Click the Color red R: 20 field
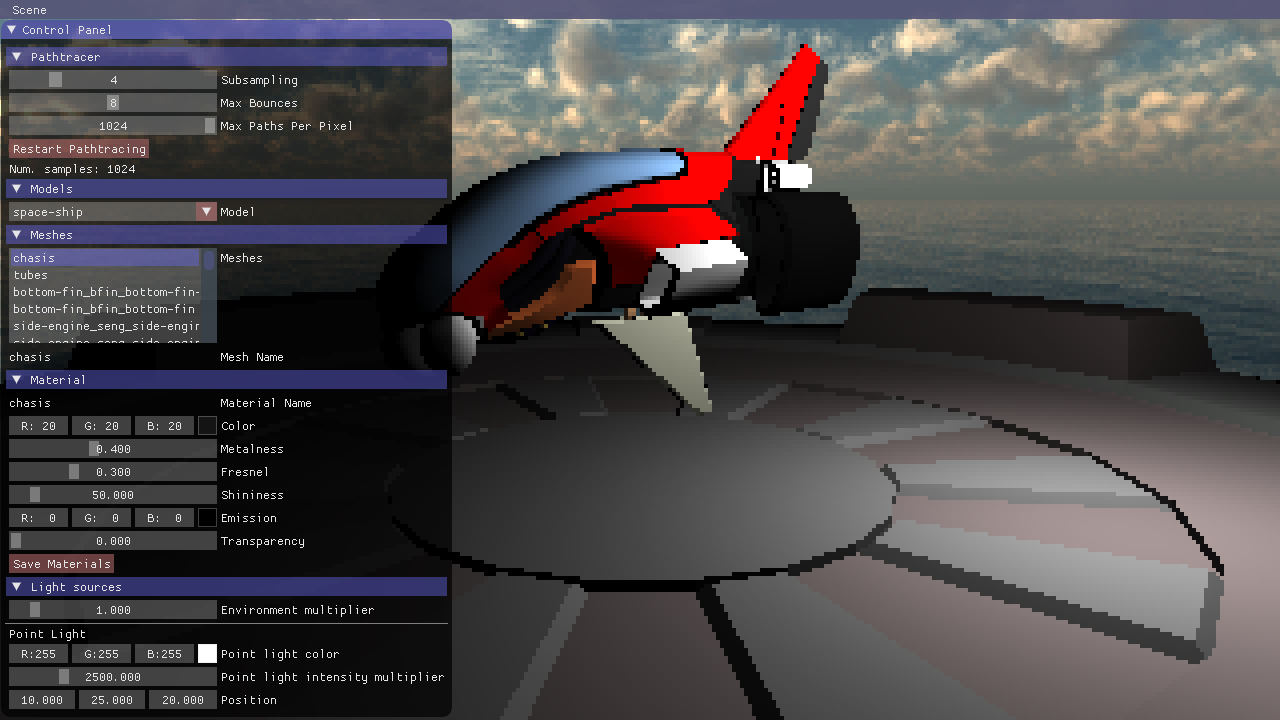 pos(39,426)
